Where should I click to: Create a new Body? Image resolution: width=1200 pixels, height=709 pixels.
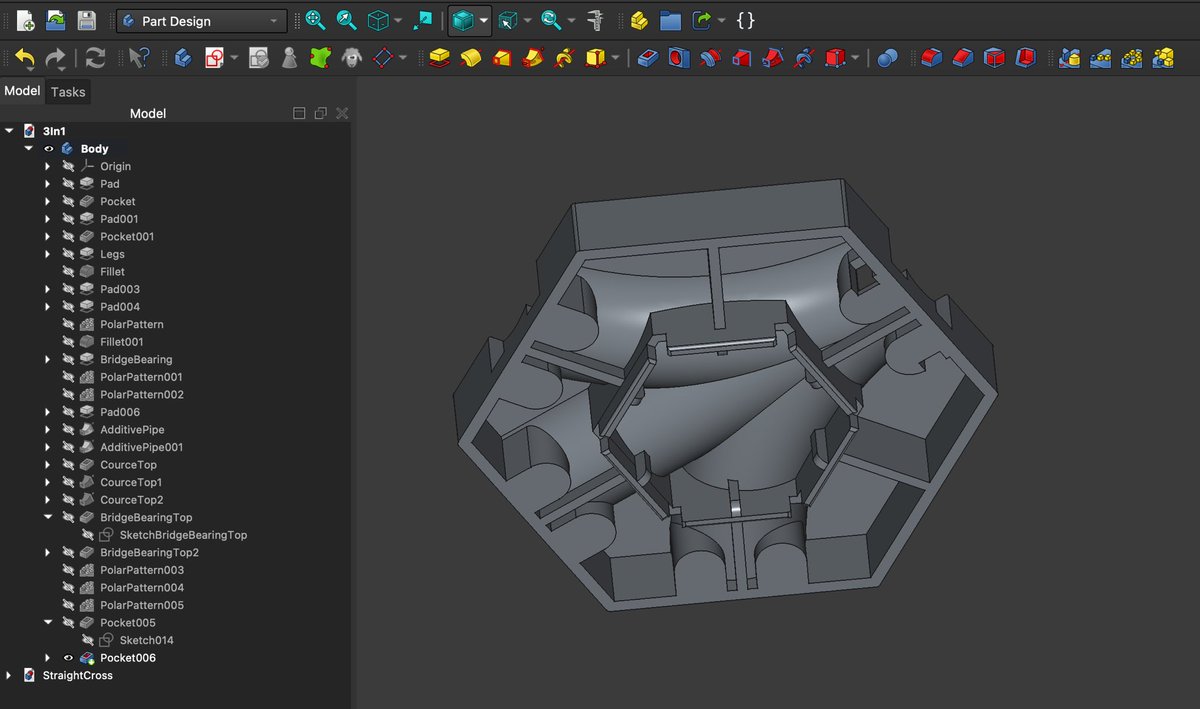pyautogui.click(x=183, y=59)
